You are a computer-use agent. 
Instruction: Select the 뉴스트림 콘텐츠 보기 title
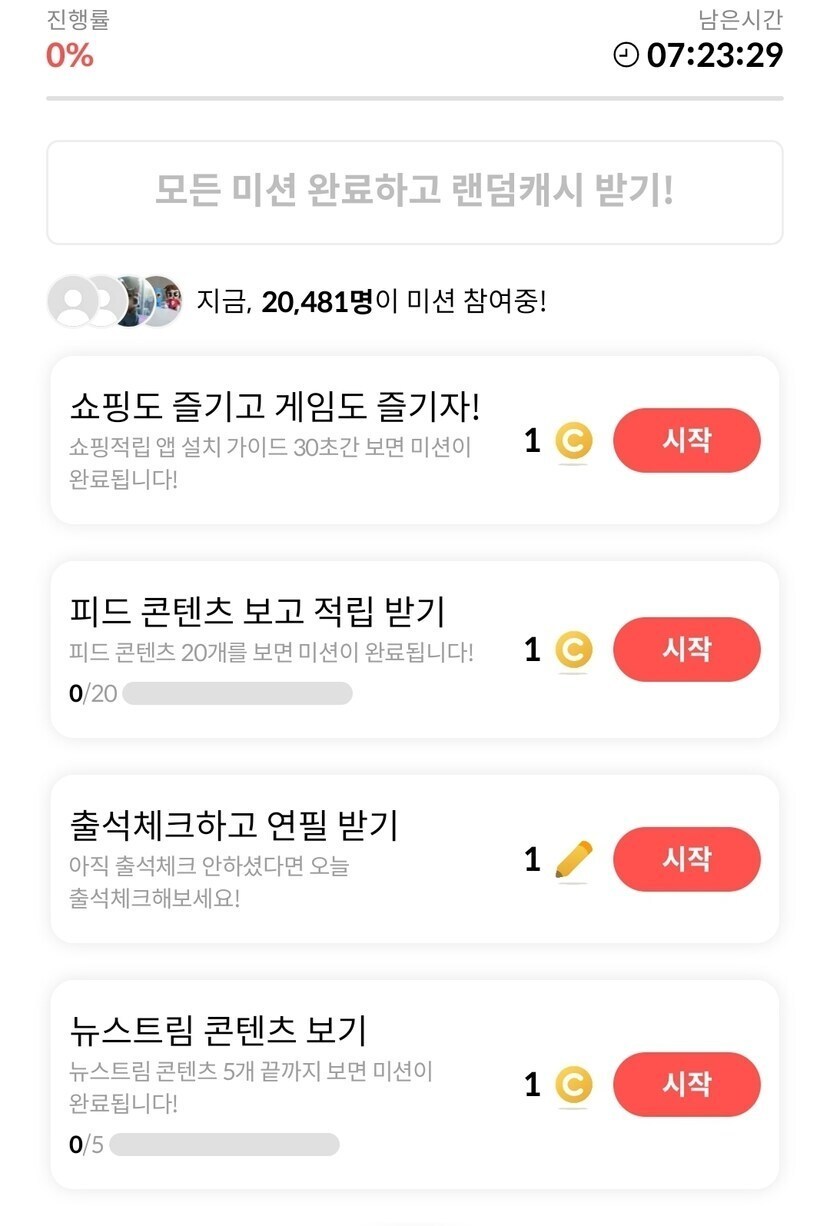tap(219, 1029)
